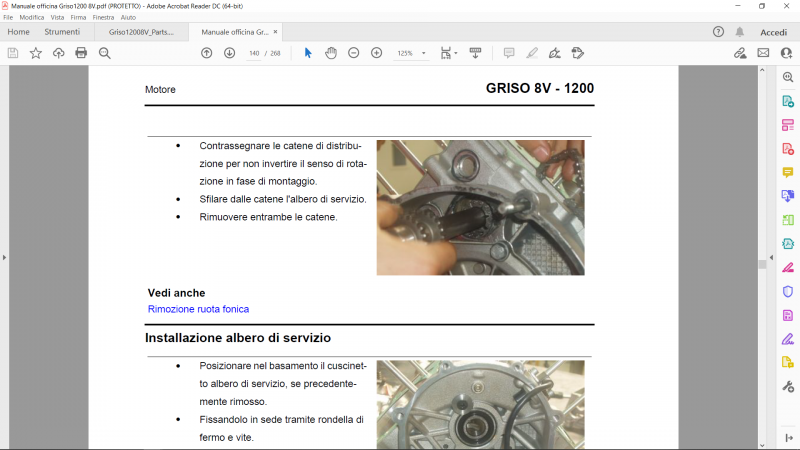Image resolution: width=800 pixels, height=450 pixels.
Task: Click scrollbar down arrow
Action: [x=762, y=445]
